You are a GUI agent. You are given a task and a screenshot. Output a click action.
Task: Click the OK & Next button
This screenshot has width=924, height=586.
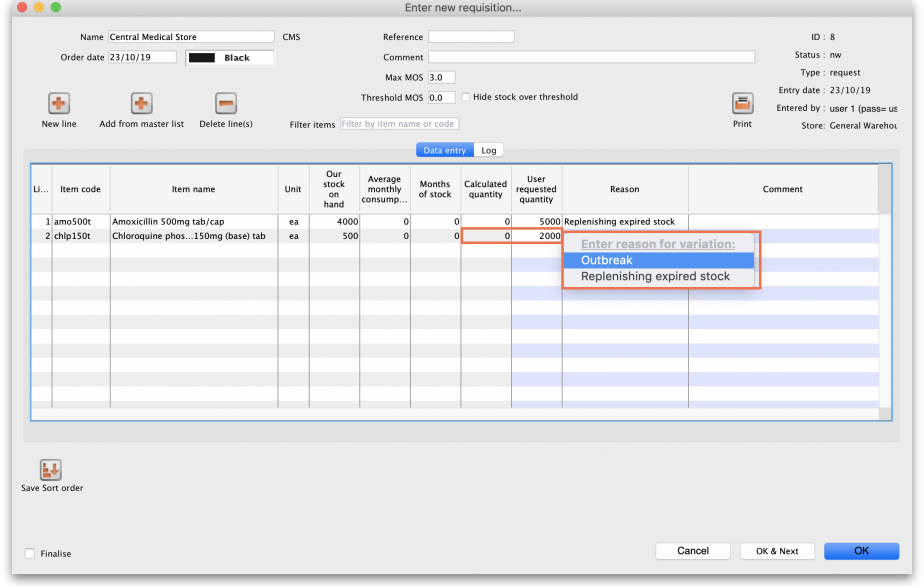coord(776,551)
